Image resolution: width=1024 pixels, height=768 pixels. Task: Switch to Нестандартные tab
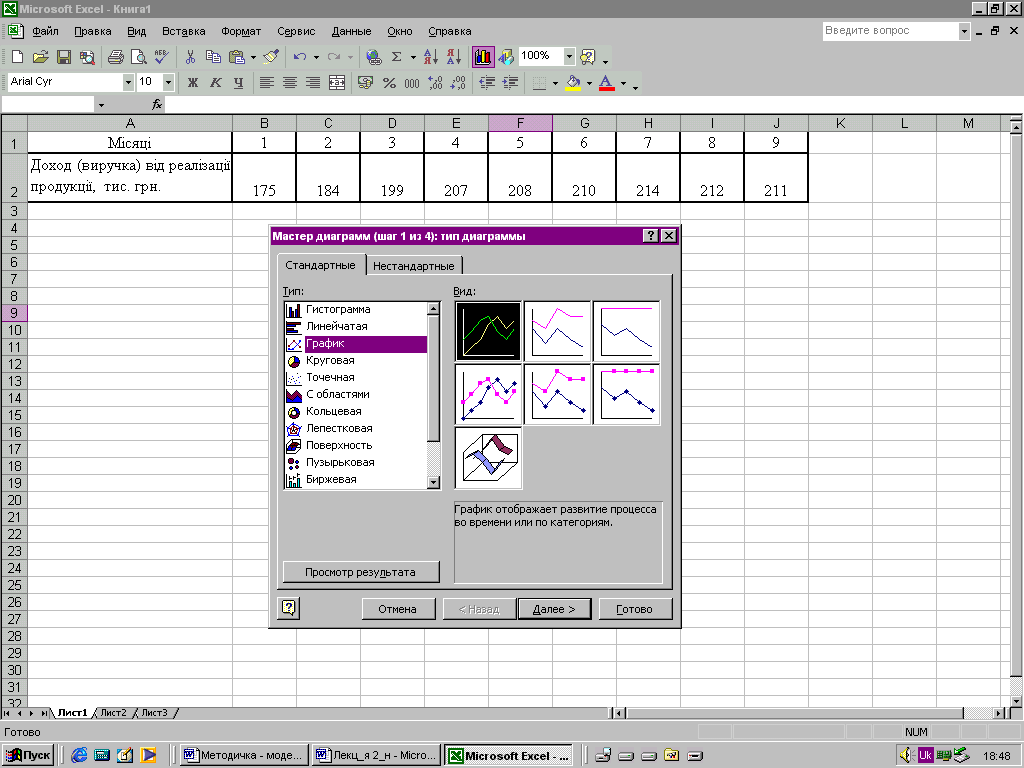tap(413, 266)
